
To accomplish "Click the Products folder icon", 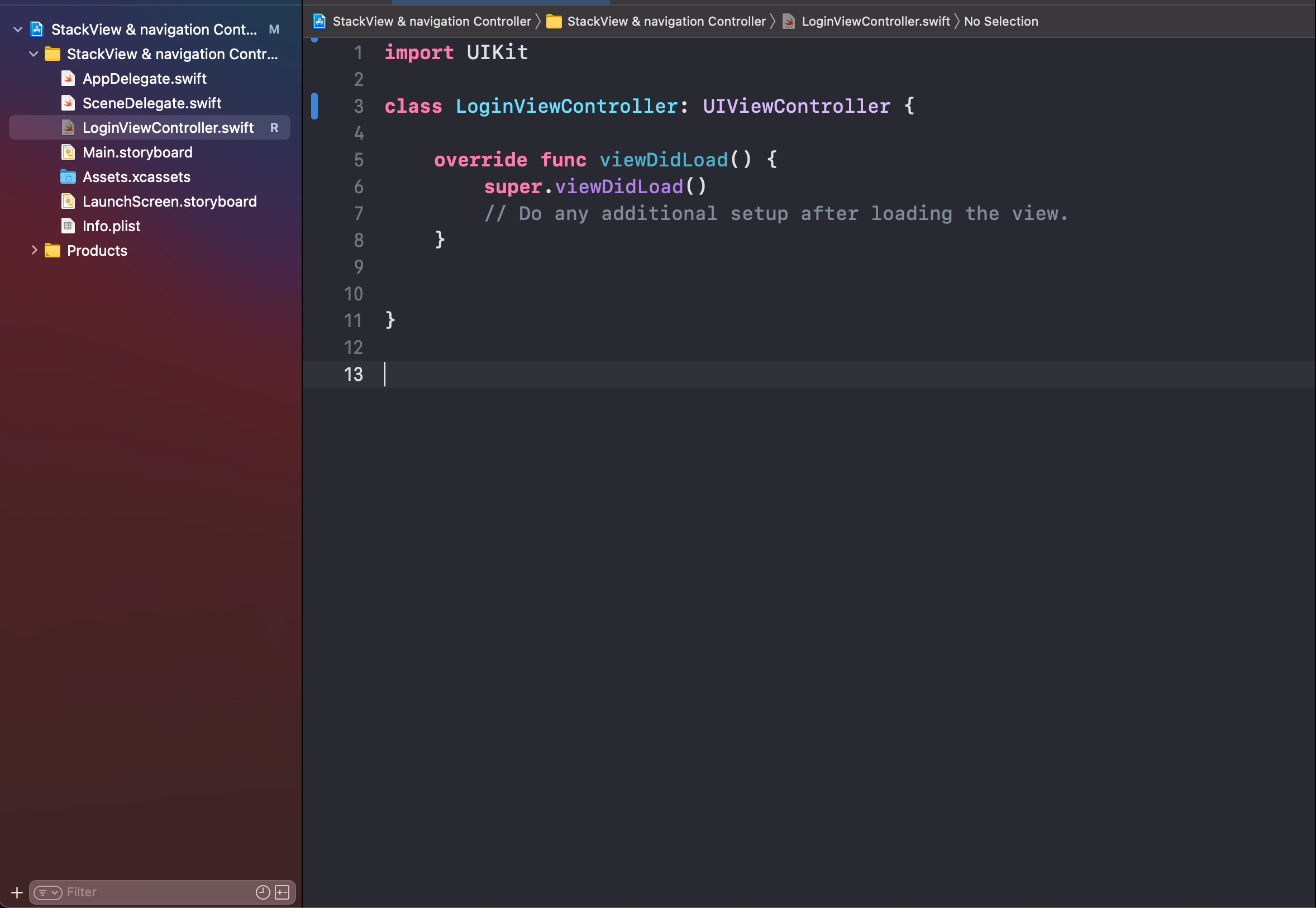I will [x=53, y=250].
